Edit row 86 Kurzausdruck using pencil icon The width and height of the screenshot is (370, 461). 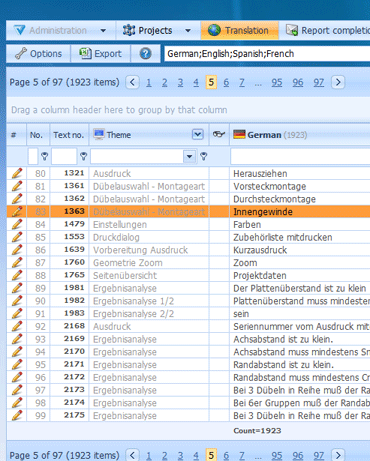(17, 250)
